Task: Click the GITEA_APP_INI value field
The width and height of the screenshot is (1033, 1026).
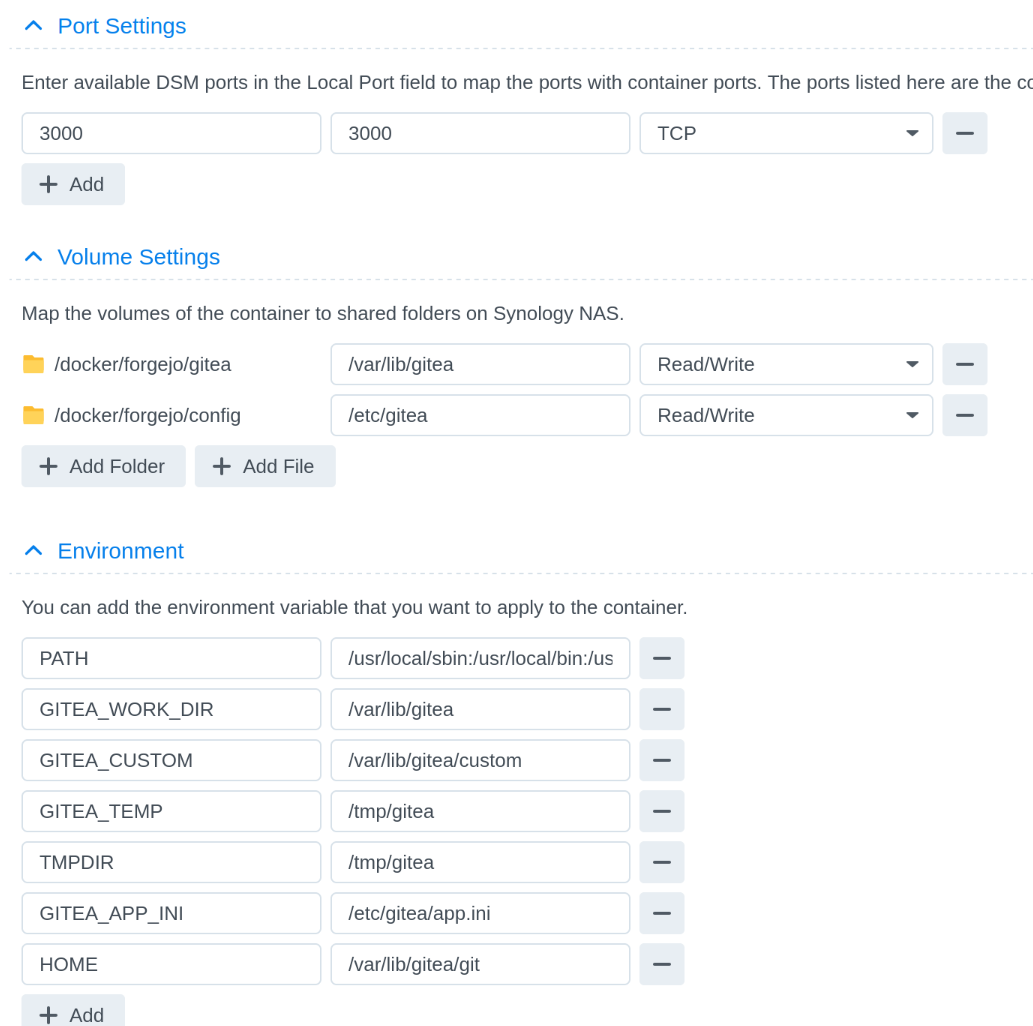Action: [480, 913]
